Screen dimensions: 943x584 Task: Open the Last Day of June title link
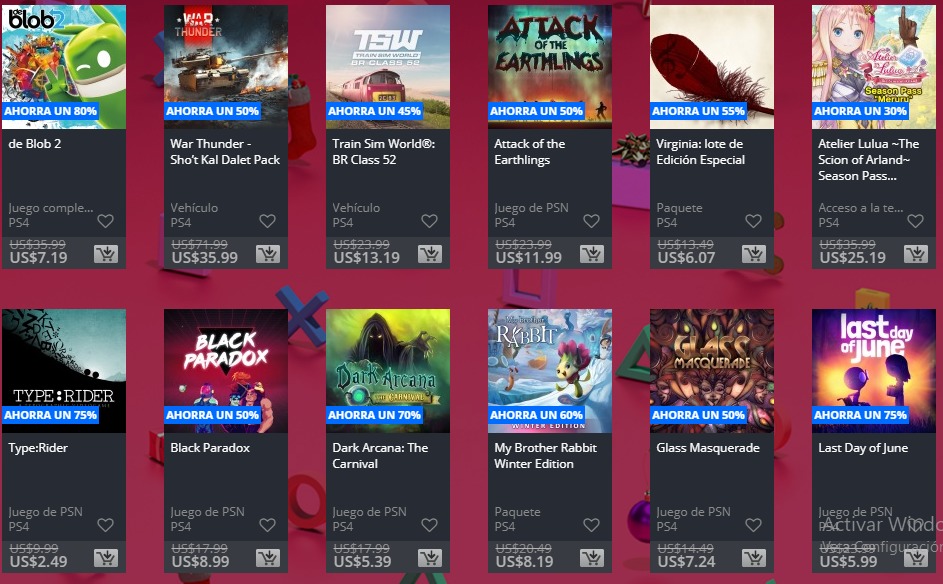(x=863, y=447)
